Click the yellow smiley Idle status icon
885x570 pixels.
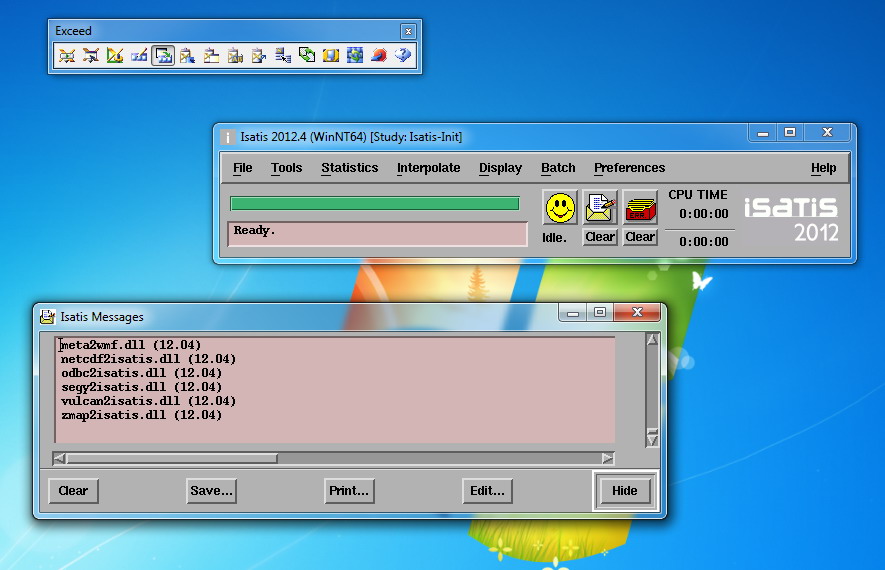coord(560,207)
